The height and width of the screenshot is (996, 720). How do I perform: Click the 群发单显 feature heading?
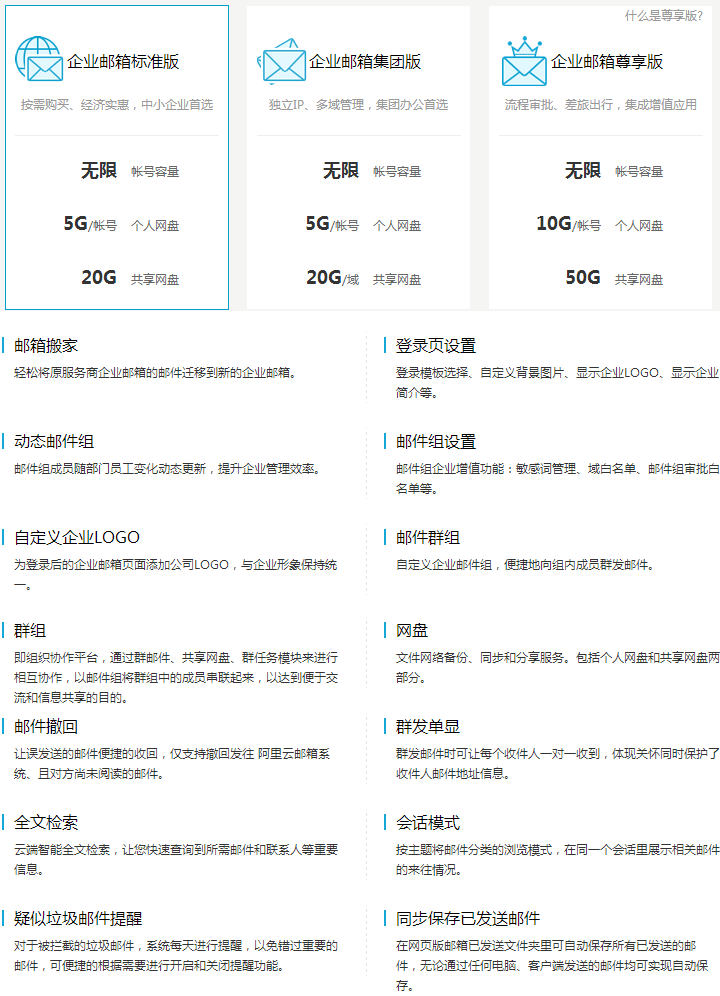[427, 726]
